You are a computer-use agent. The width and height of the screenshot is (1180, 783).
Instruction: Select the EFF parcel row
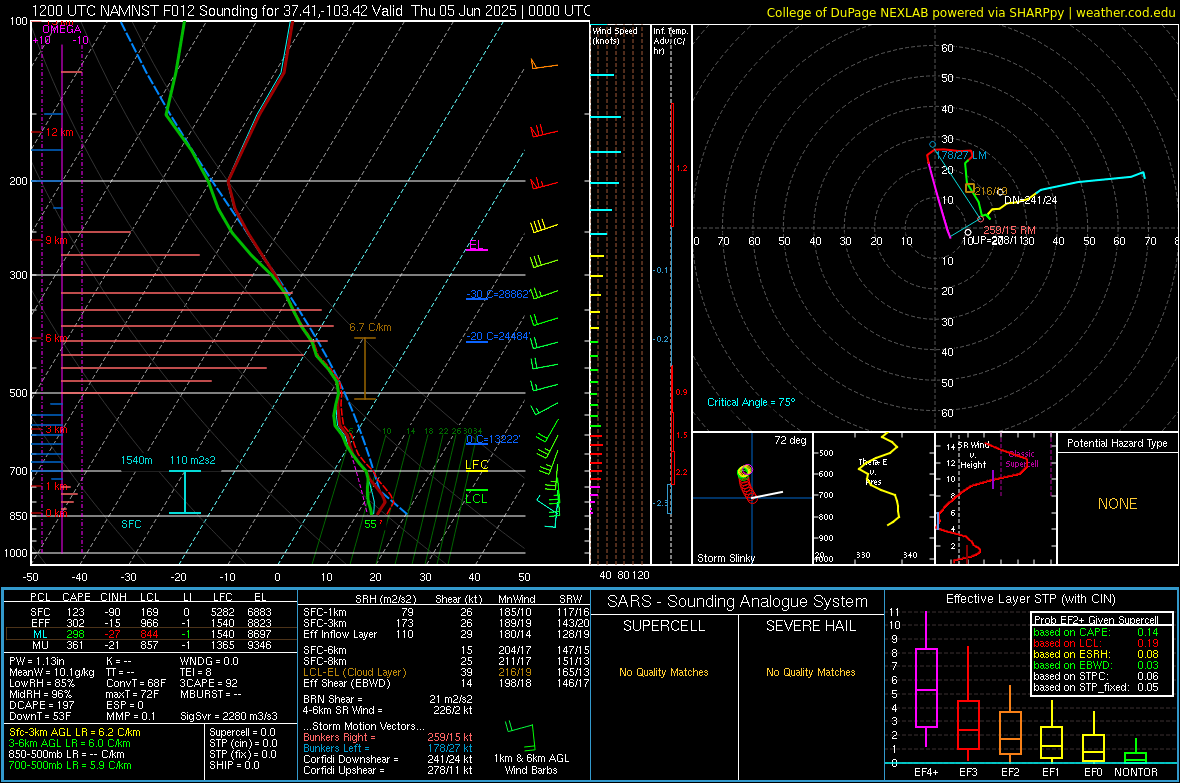click(151, 623)
